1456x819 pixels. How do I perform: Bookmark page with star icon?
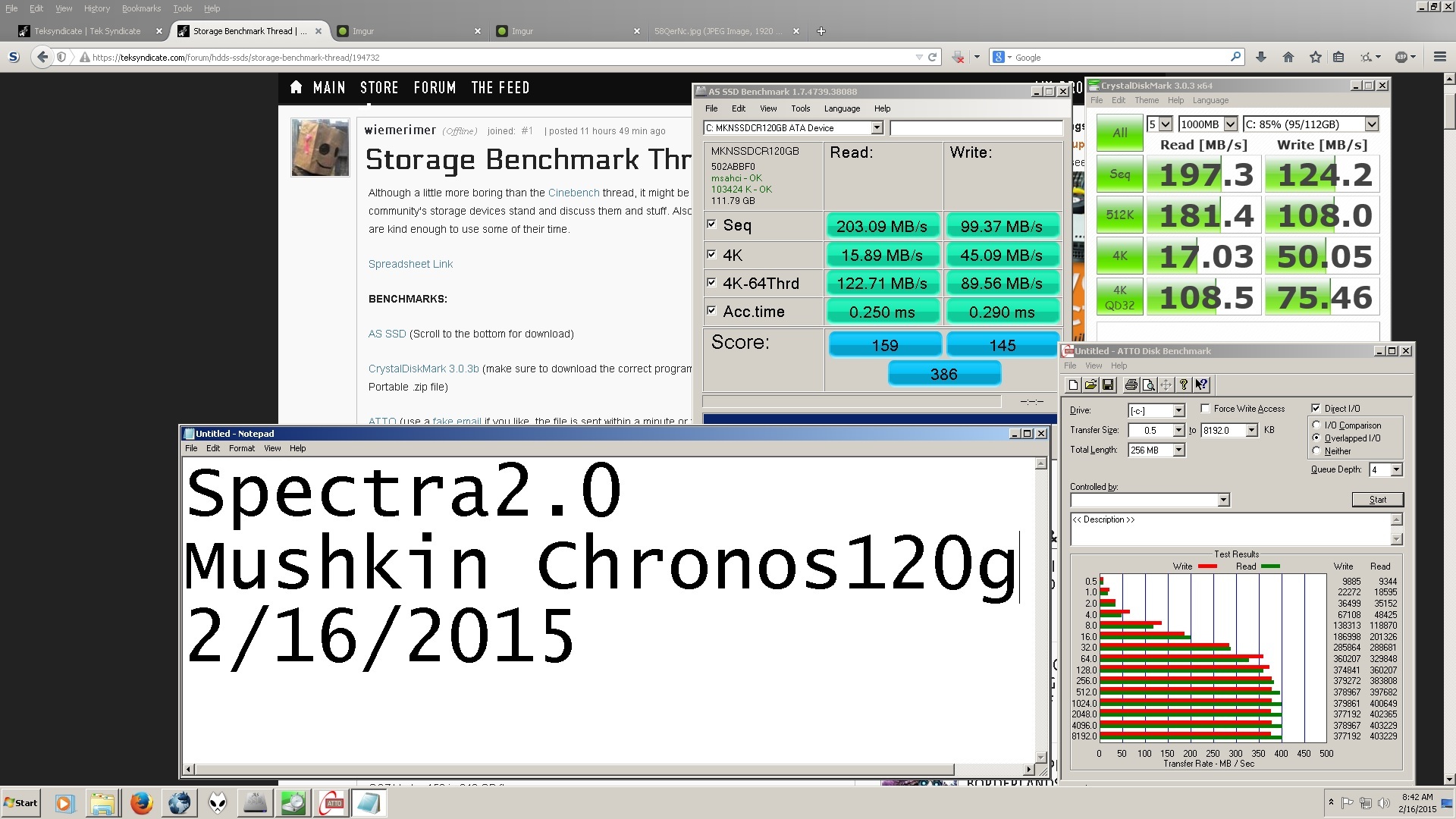1315,57
